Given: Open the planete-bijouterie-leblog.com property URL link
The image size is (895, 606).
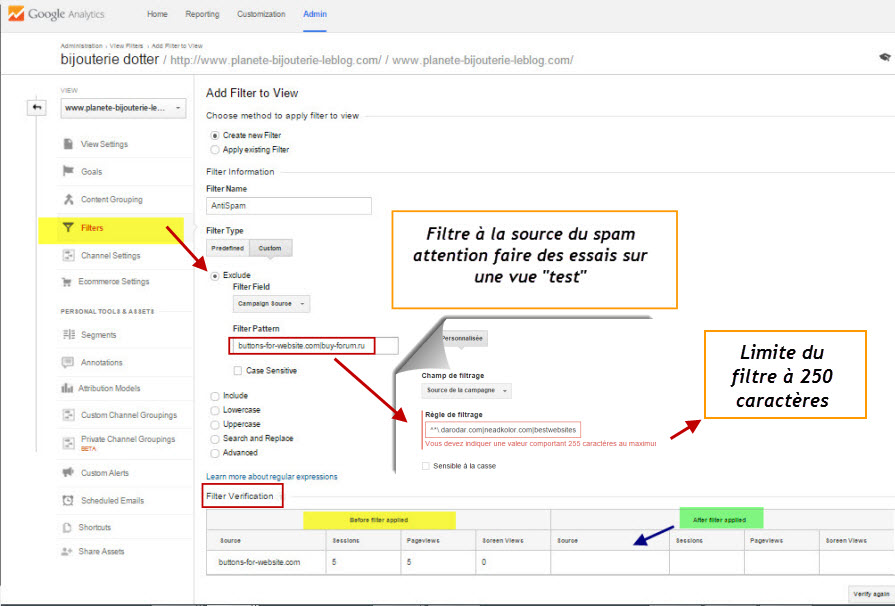Looking at the screenshot, I should 276,60.
